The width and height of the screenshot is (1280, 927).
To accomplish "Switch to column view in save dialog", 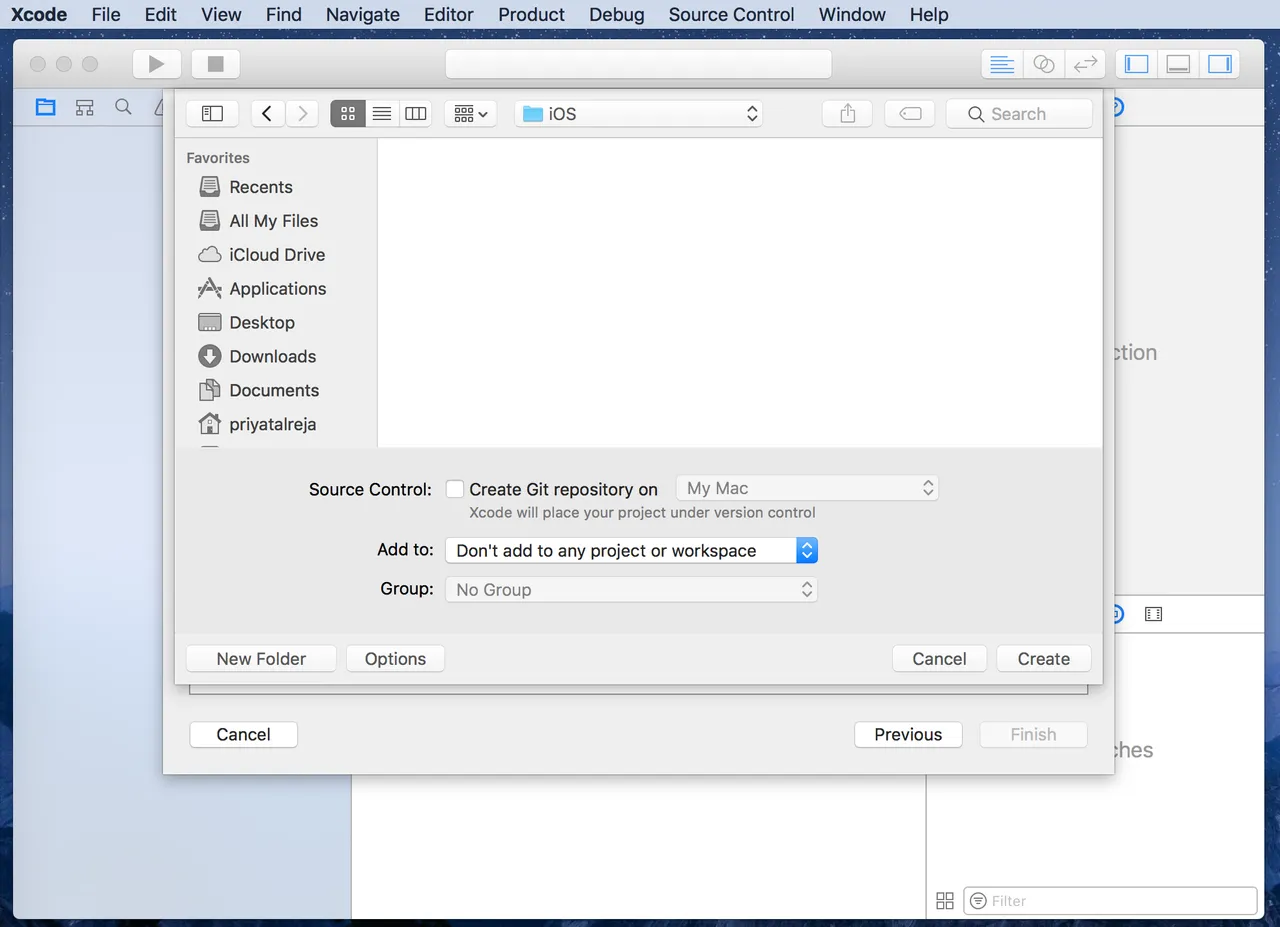I will tap(415, 114).
